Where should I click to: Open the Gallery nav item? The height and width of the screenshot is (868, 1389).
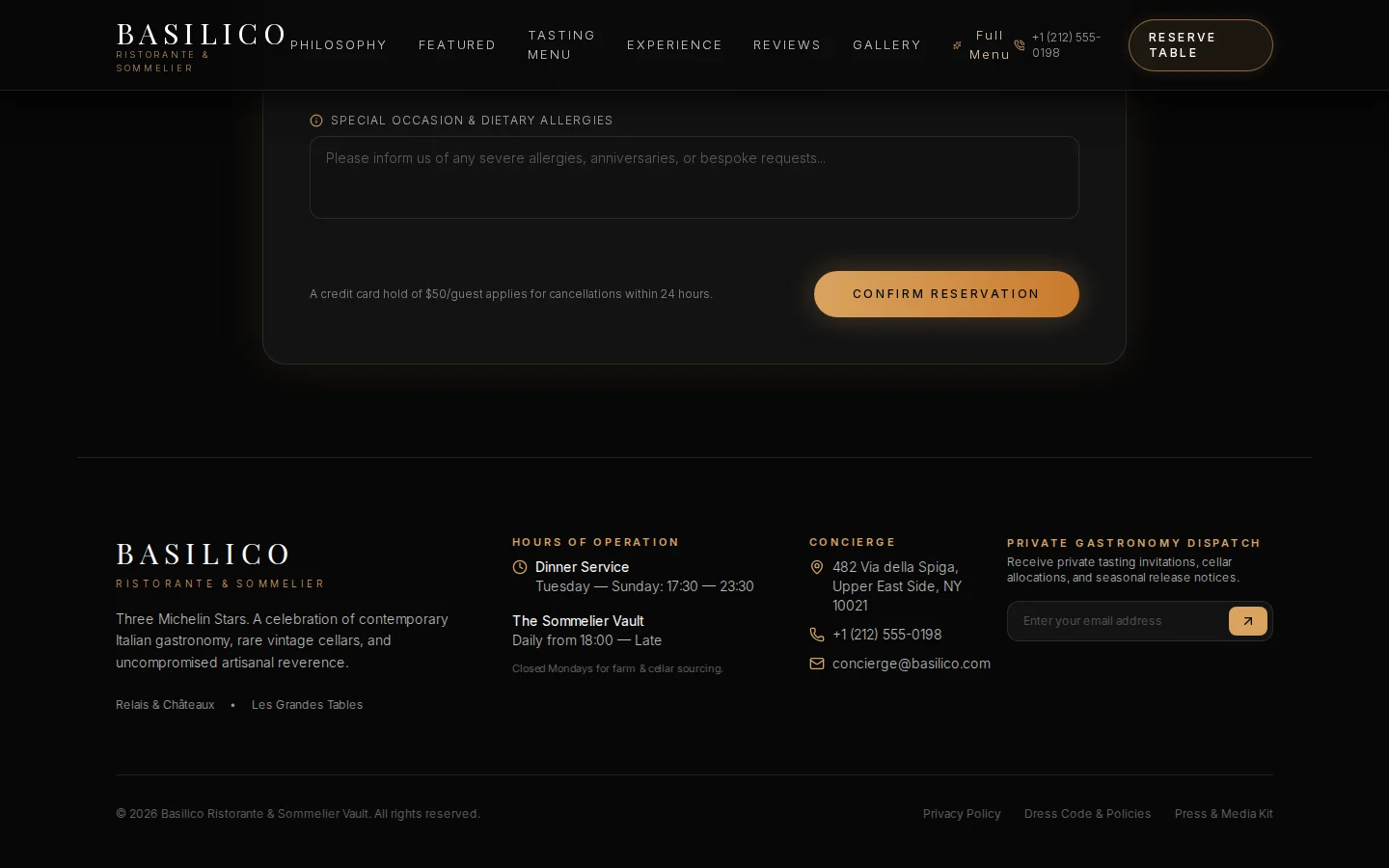(887, 45)
